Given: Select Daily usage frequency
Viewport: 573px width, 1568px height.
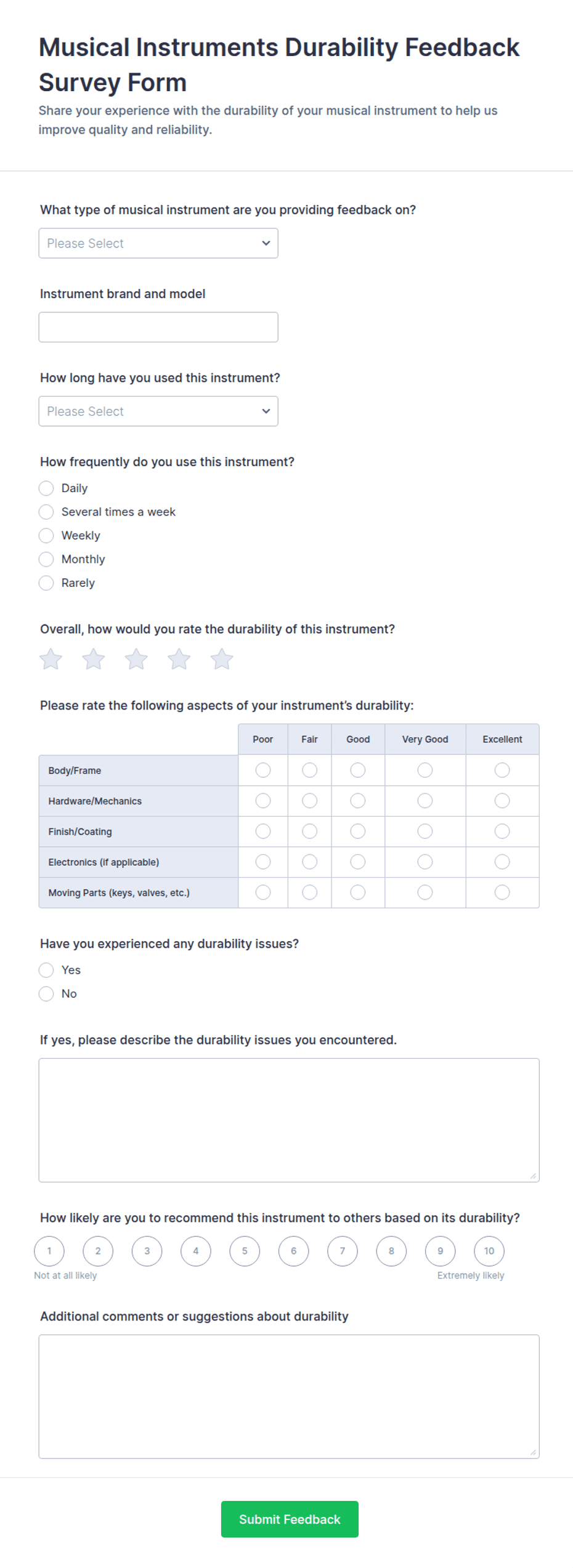Looking at the screenshot, I should 46,488.
